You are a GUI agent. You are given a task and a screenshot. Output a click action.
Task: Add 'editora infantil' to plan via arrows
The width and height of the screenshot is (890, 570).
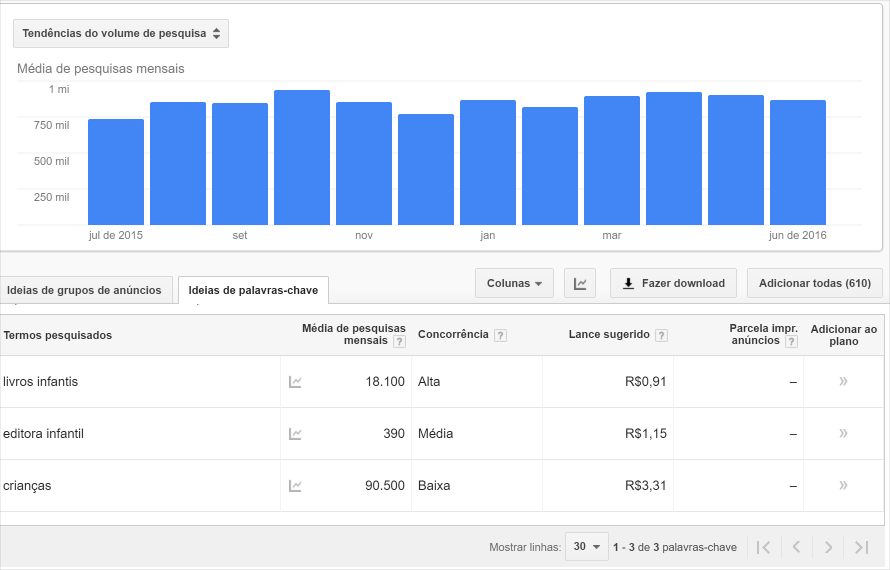click(x=843, y=433)
